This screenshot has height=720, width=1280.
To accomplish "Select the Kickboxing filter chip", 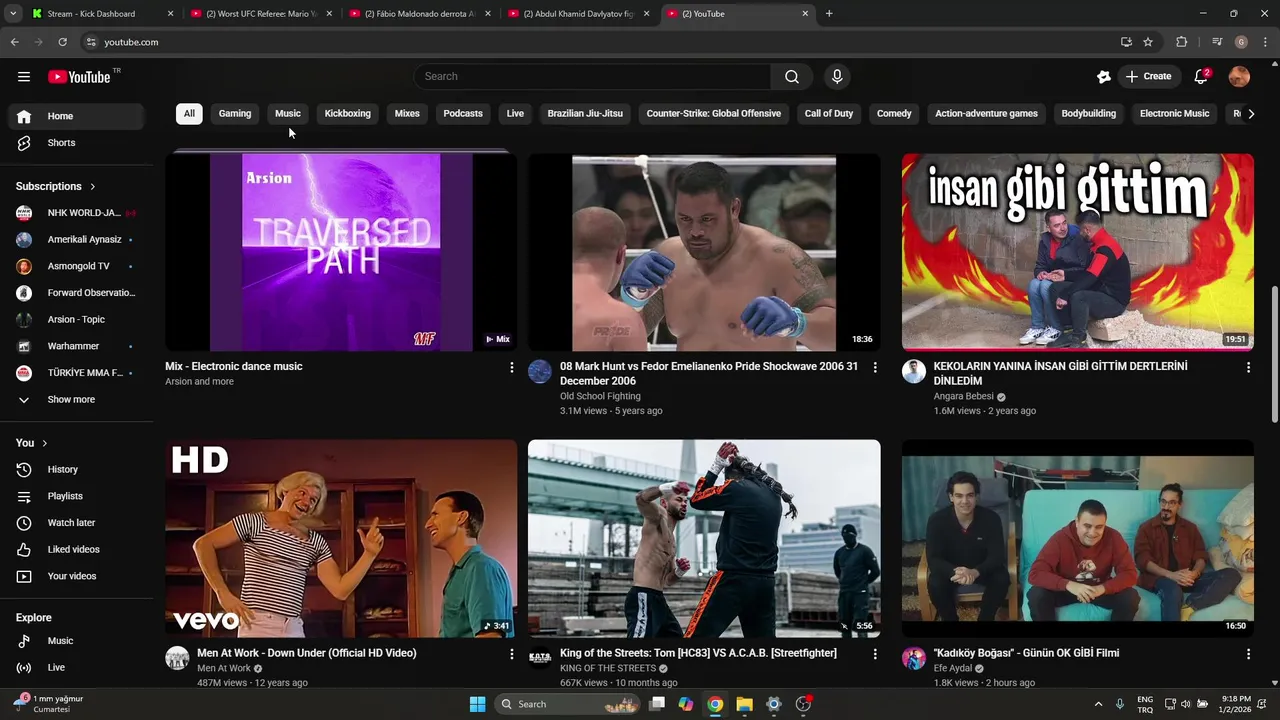I will click(x=348, y=114).
